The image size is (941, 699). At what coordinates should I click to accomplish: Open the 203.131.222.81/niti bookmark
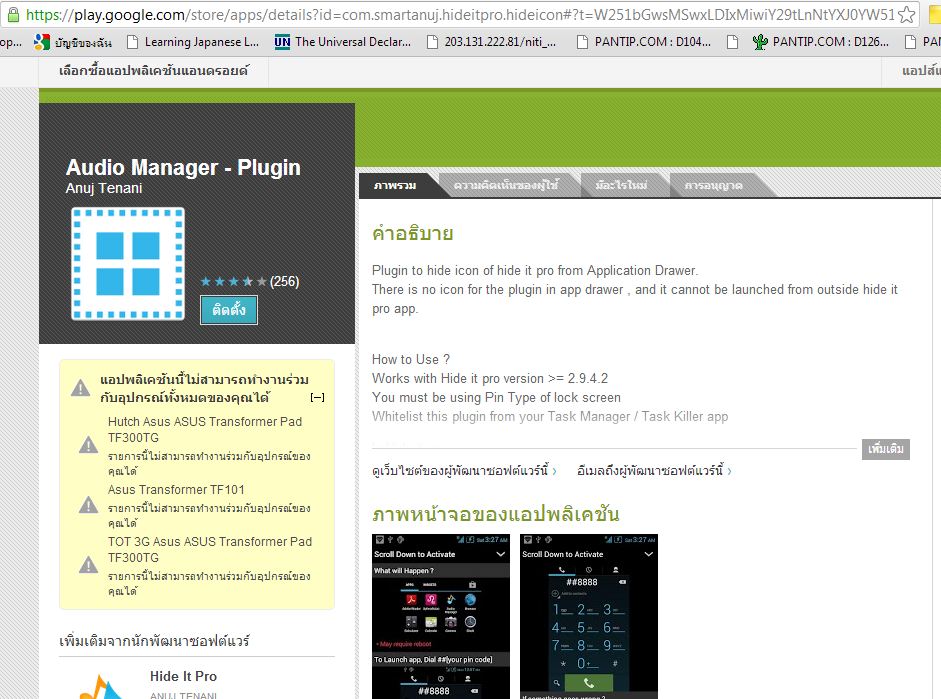coord(492,42)
